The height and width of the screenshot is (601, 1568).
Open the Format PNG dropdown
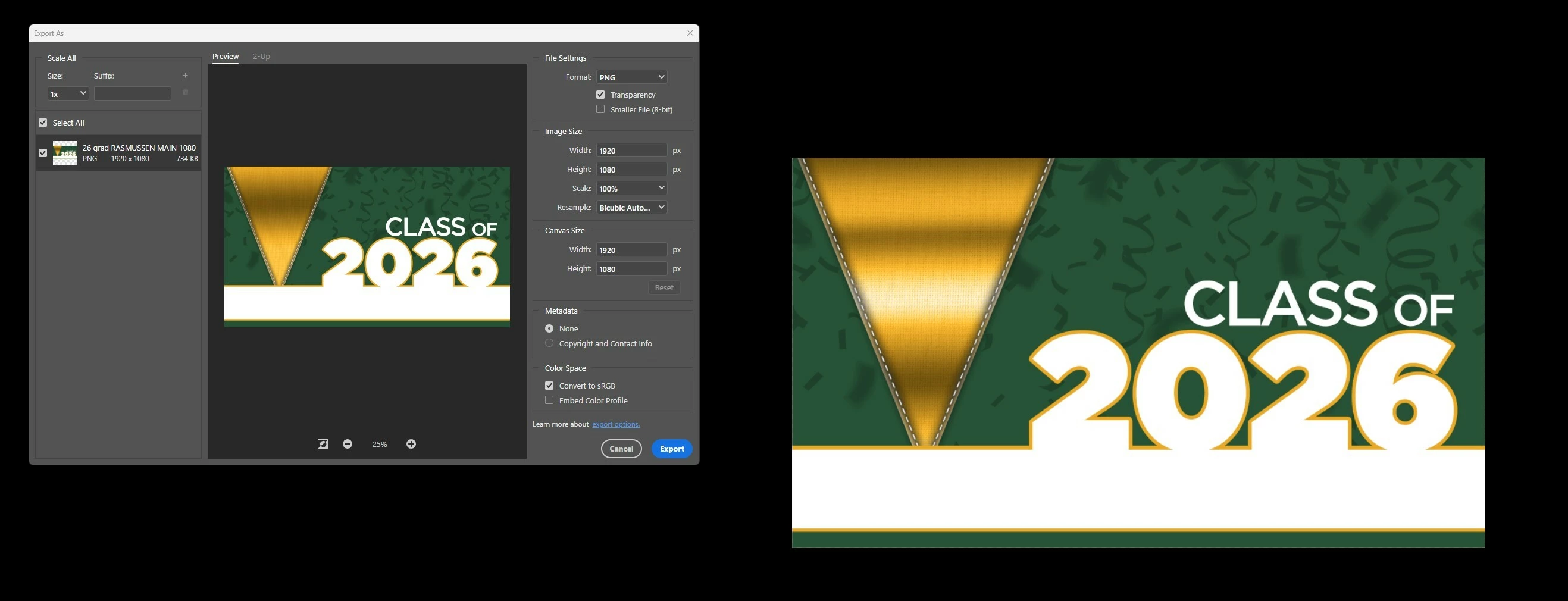click(631, 77)
